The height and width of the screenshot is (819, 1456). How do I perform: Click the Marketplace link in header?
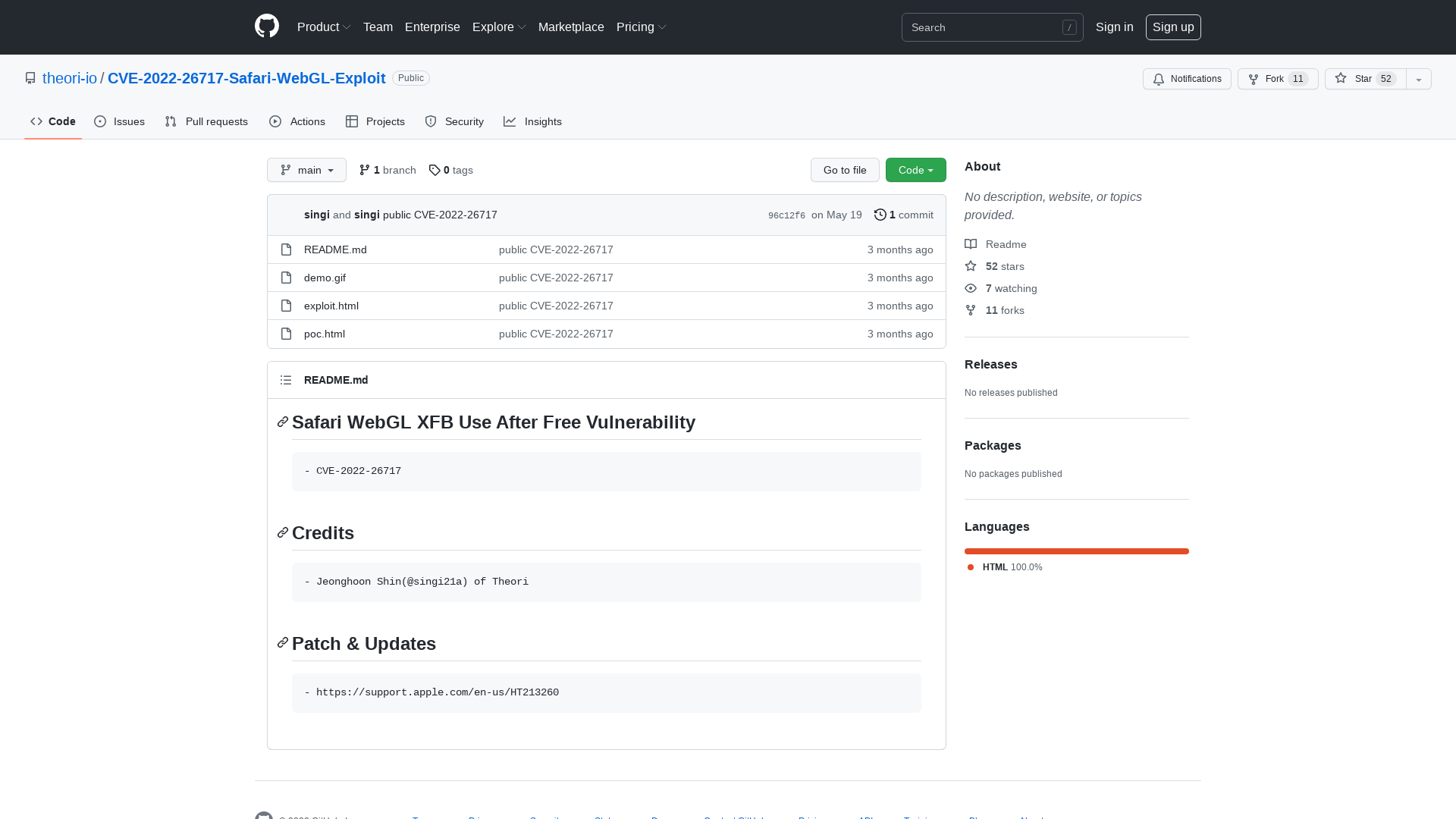click(571, 27)
